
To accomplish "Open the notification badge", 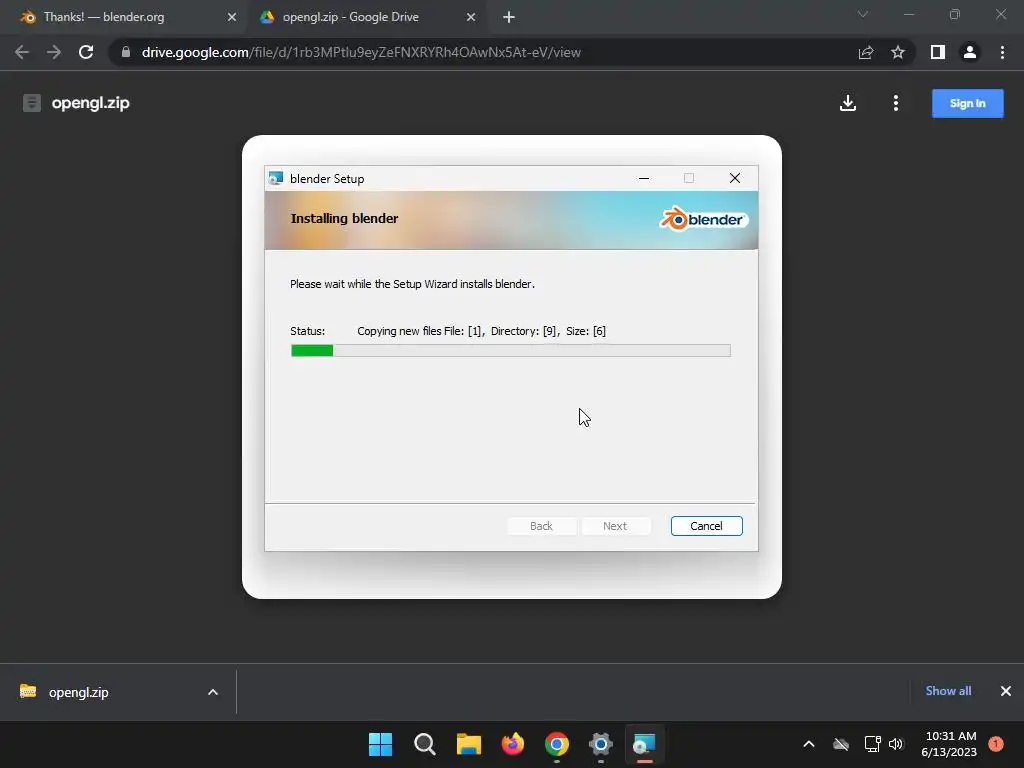I will coord(996,743).
